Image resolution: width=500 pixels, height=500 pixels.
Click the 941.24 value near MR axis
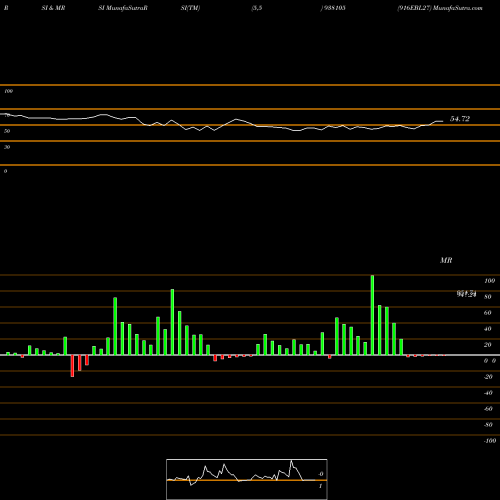(x=466, y=294)
